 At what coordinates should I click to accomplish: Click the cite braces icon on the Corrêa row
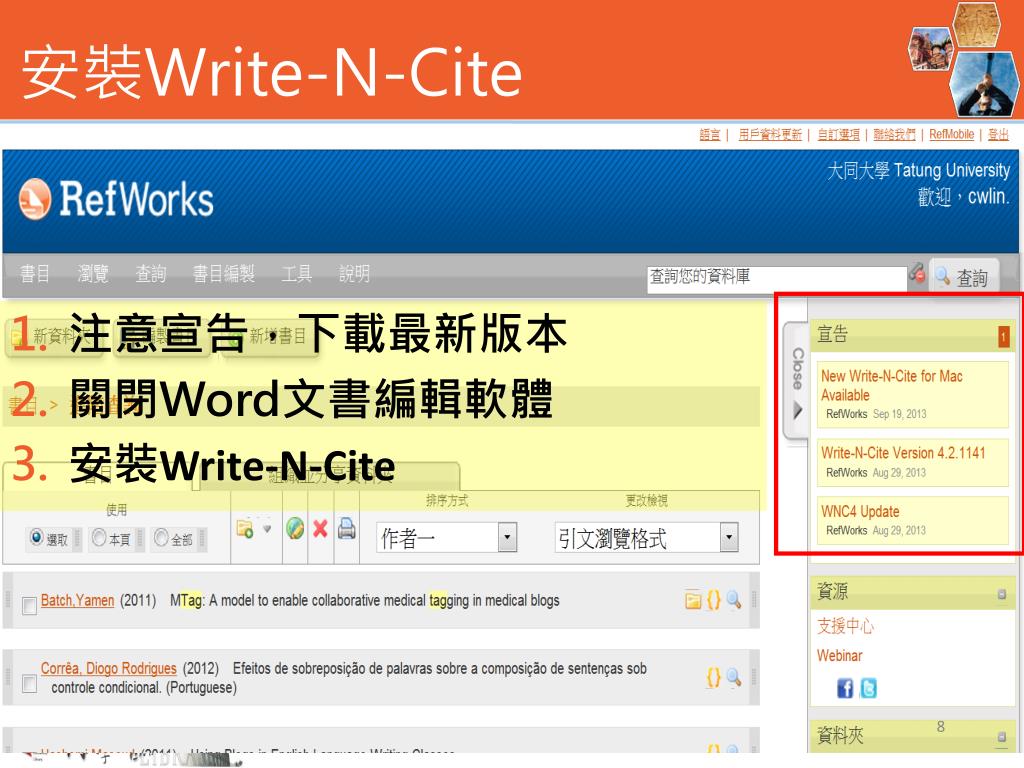click(x=713, y=677)
